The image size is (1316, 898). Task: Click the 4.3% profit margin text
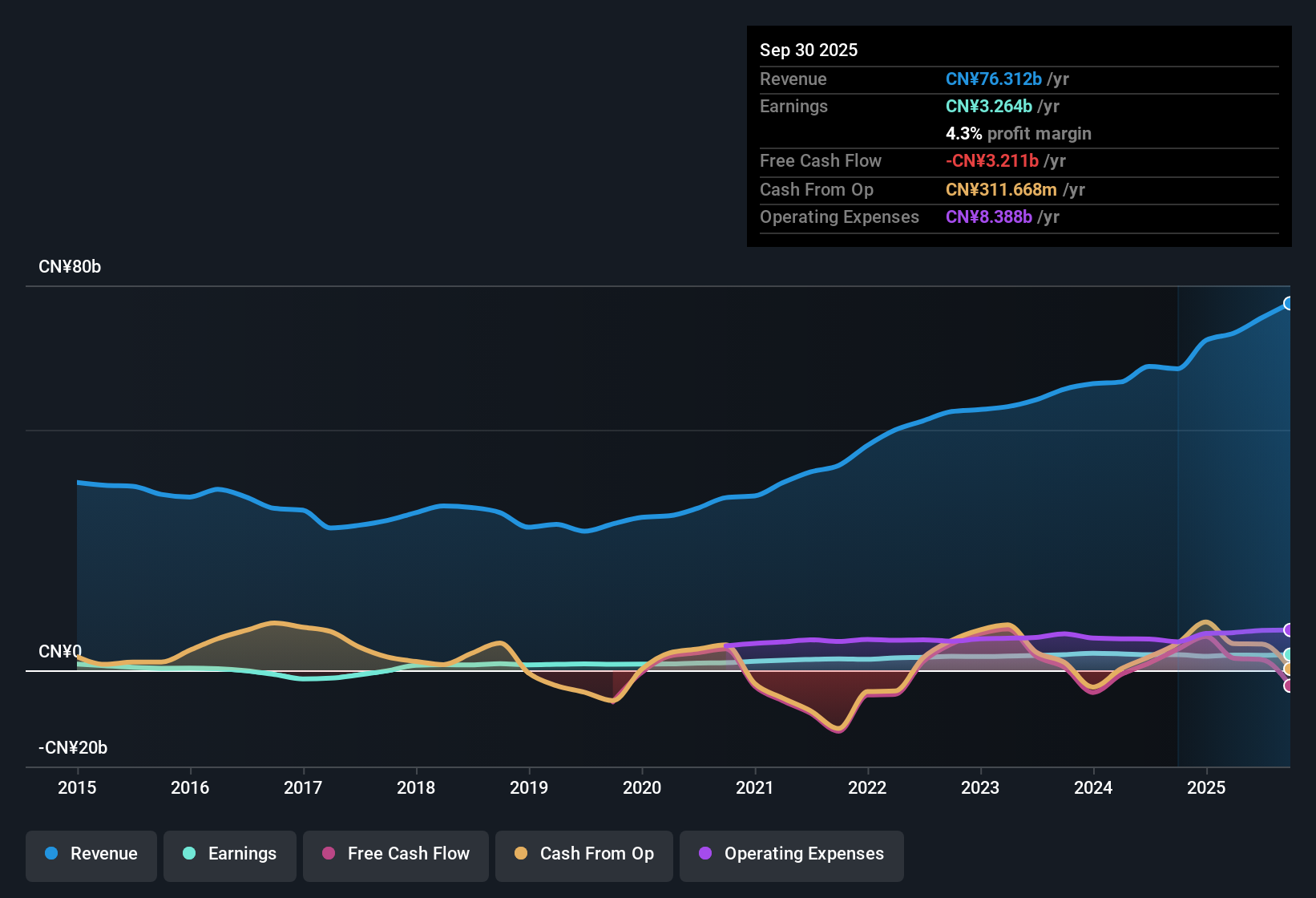1018,133
